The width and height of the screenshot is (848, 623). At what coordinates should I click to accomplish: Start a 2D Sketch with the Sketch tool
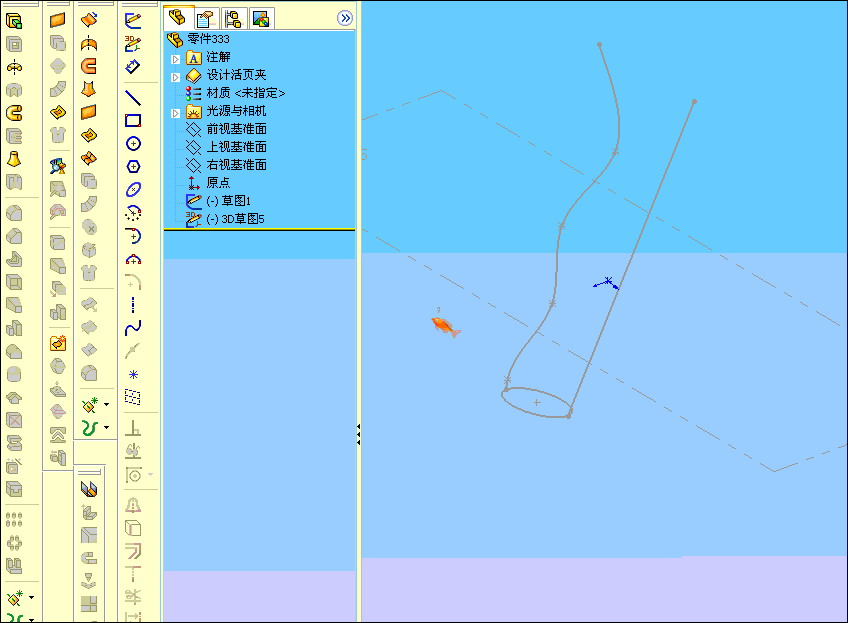pos(133,21)
